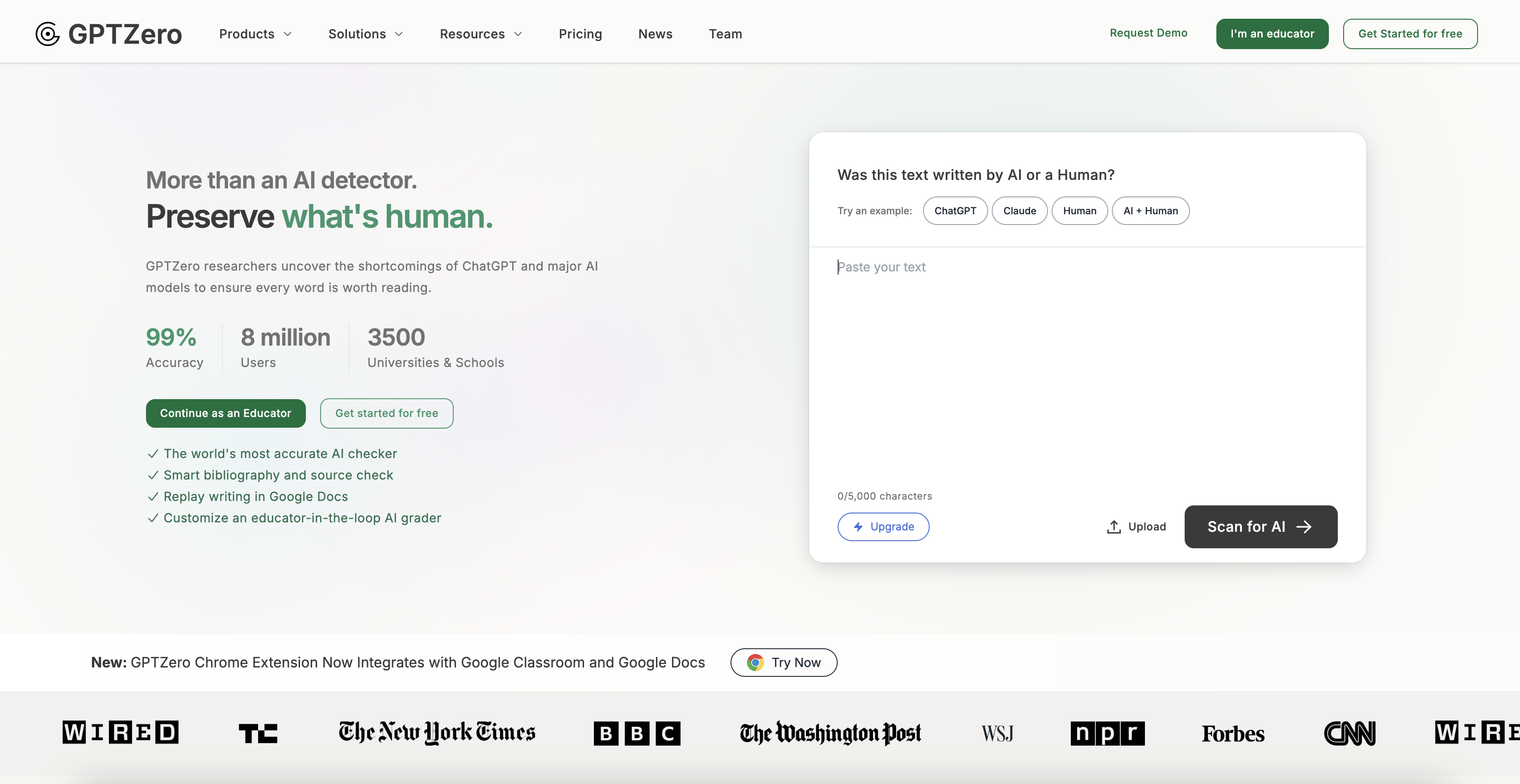Click the Request Demo link
The image size is (1520, 784).
1148,33
